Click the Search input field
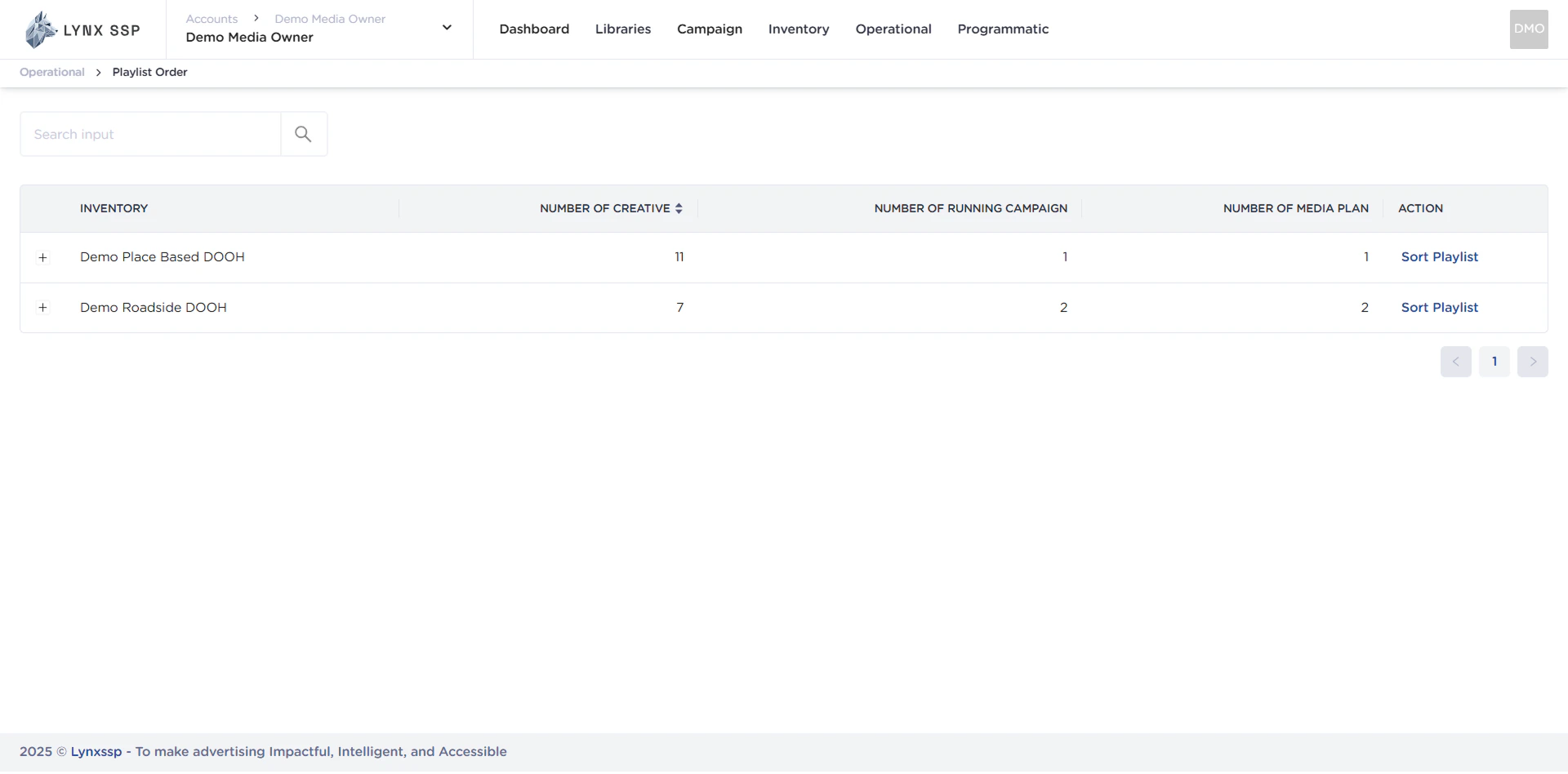This screenshot has width=1568, height=774. [151, 133]
